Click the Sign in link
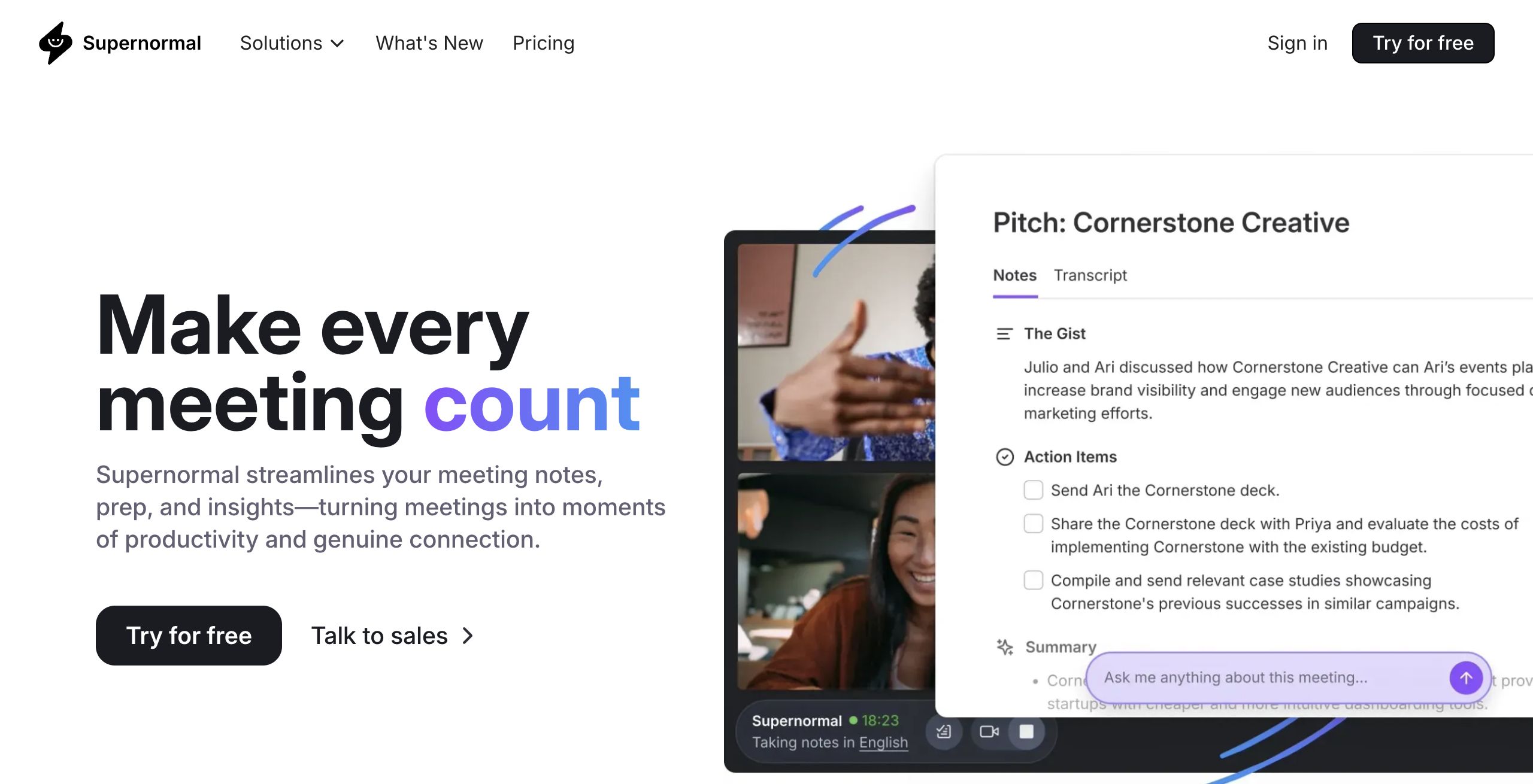The height and width of the screenshot is (784, 1533). pyautogui.click(x=1297, y=43)
